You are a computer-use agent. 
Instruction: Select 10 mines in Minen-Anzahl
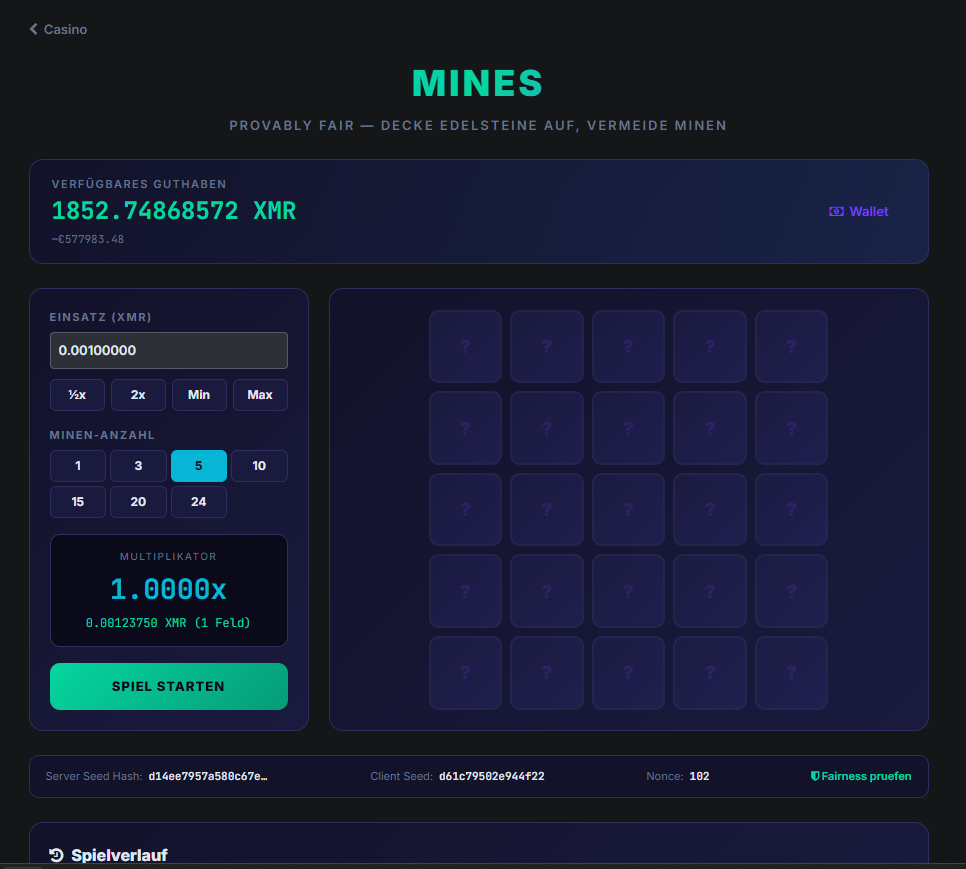click(259, 466)
